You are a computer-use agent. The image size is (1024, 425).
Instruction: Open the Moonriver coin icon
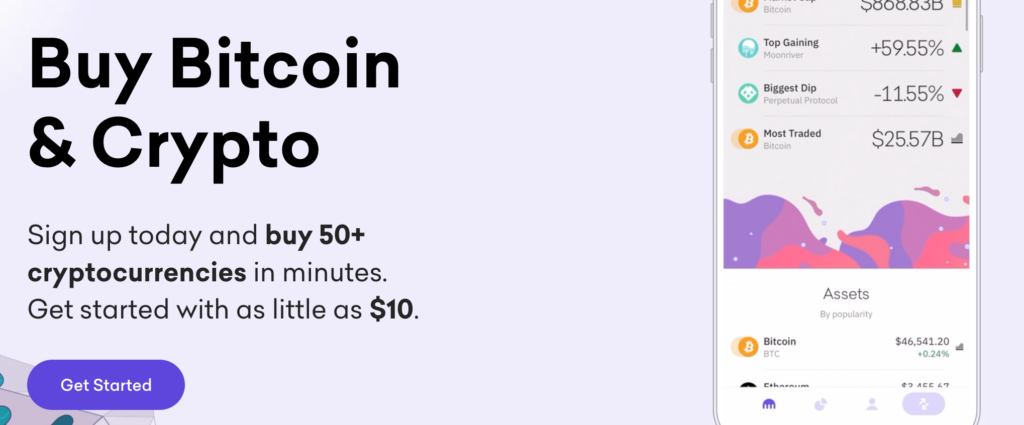click(748, 48)
